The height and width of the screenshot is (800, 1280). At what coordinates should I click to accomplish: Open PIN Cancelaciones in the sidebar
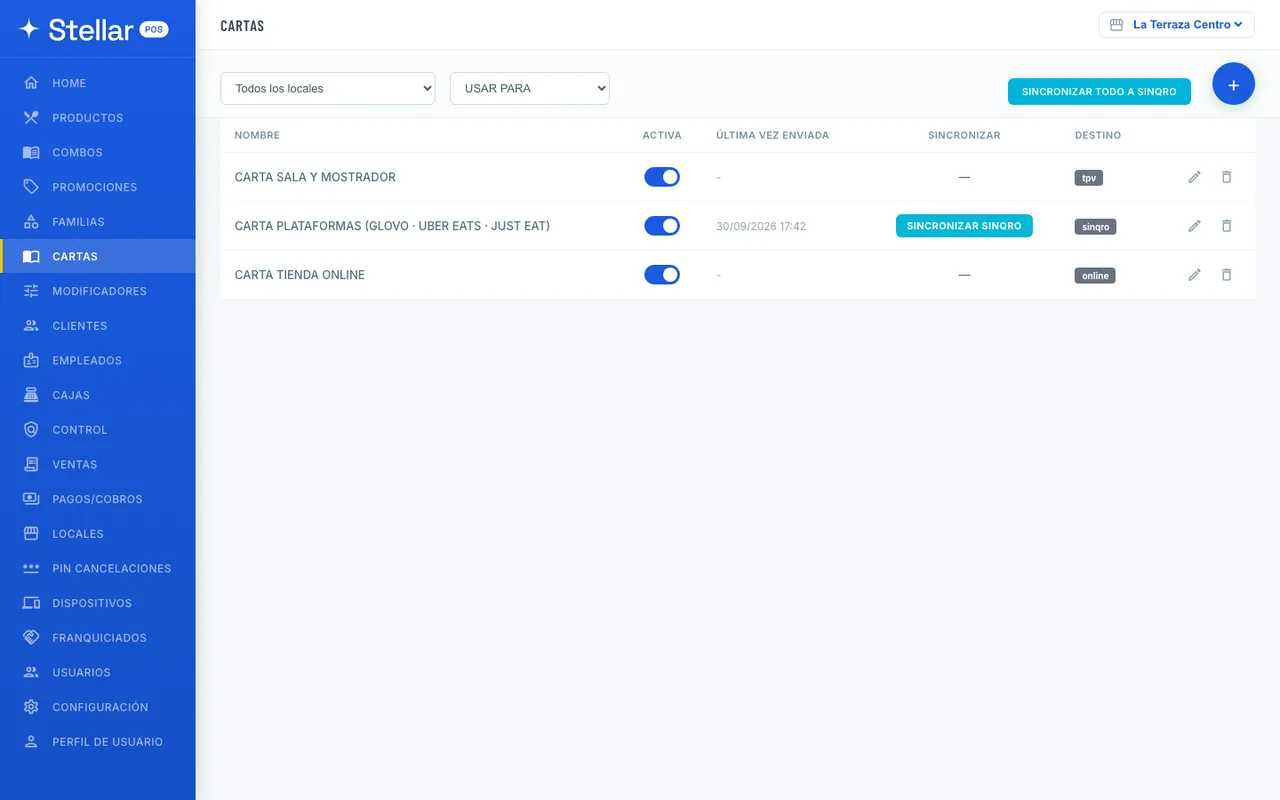98,568
